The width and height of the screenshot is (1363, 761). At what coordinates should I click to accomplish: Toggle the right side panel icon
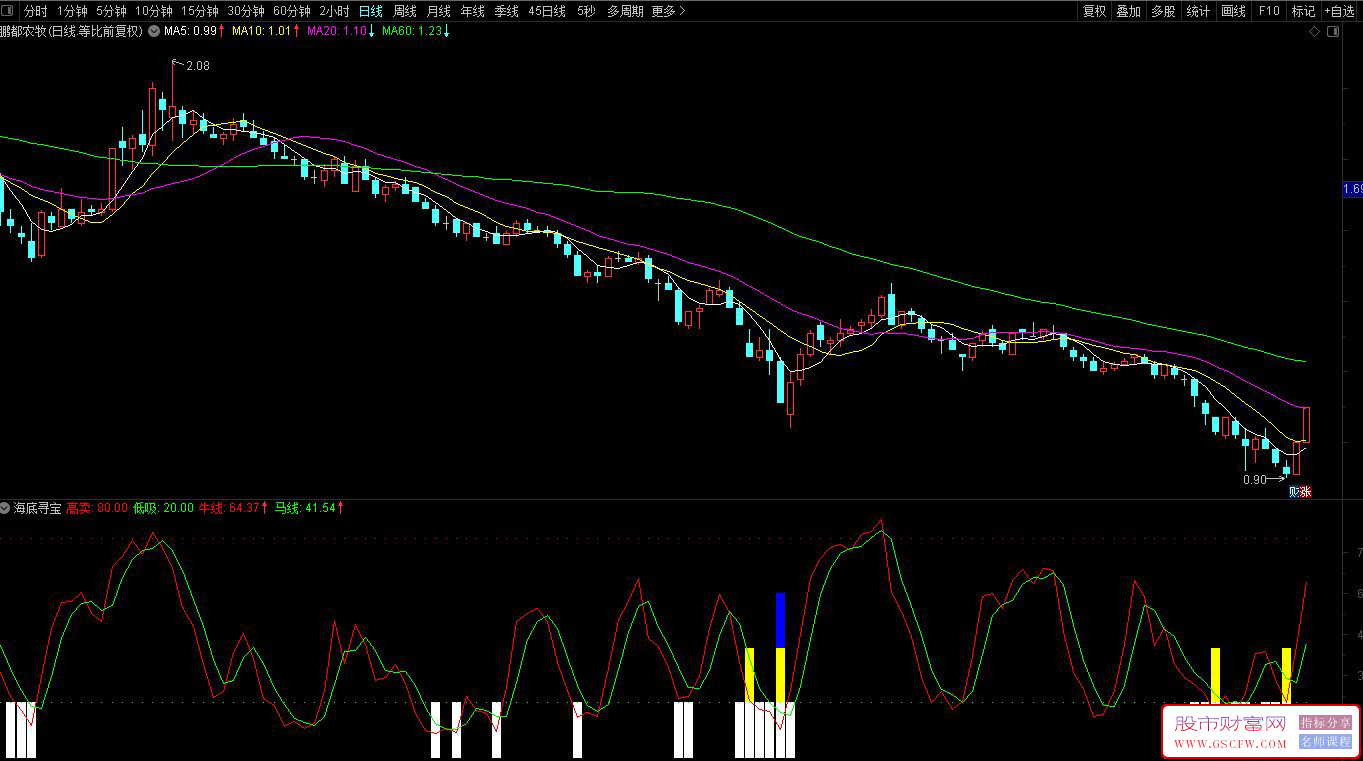1332,32
